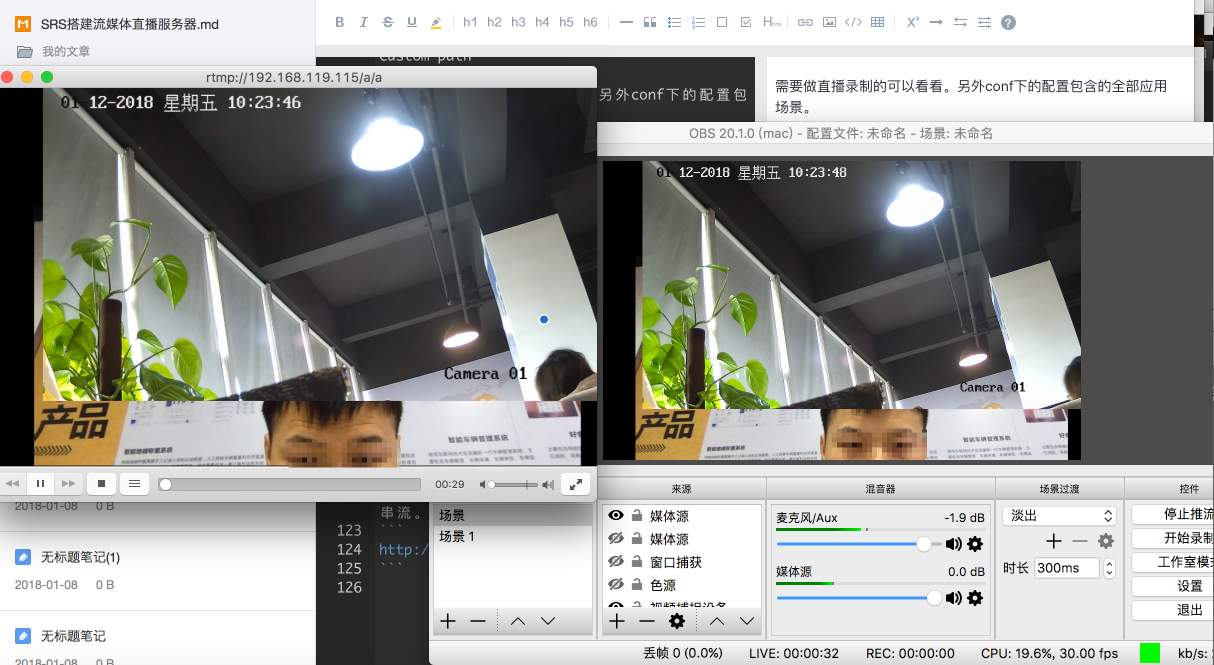1214x665 pixels.
Task: Open 媒体源 mixer gear settings
Action: coord(975,597)
